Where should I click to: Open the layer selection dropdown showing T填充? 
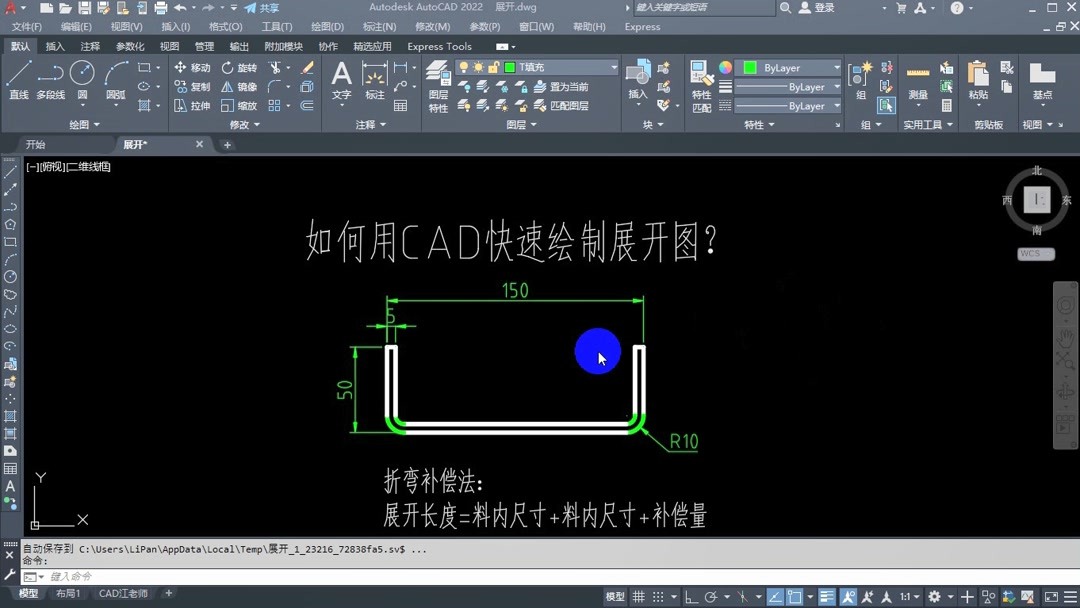pyautogui.click(x=613, y=67)
